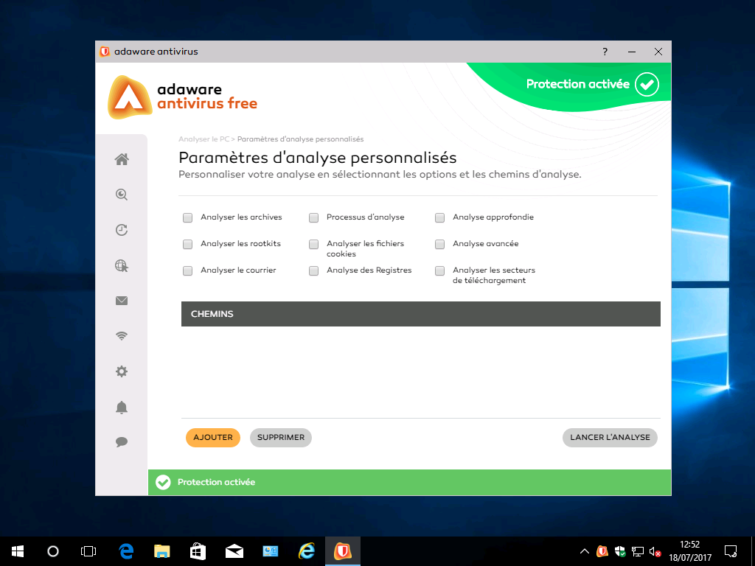
Task: Open the email protection envelope icon
Action: (x=121, y=301)
